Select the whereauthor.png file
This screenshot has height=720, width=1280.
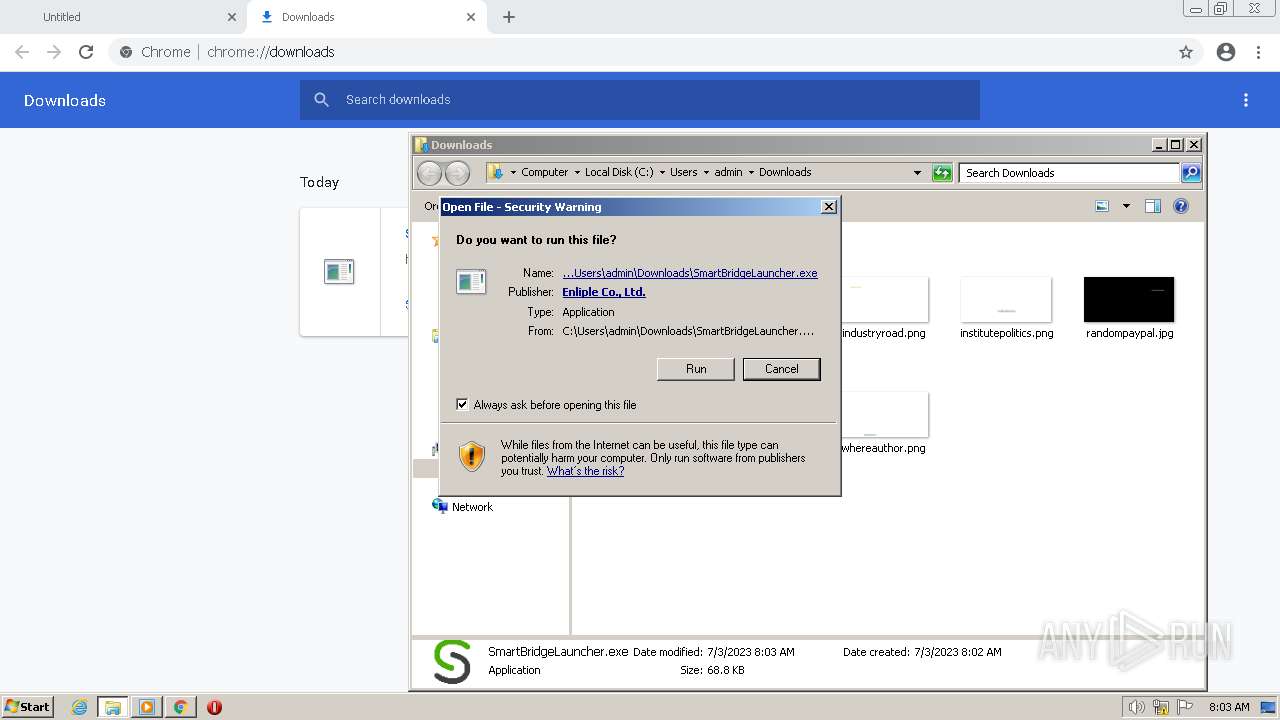click(884, 423)
